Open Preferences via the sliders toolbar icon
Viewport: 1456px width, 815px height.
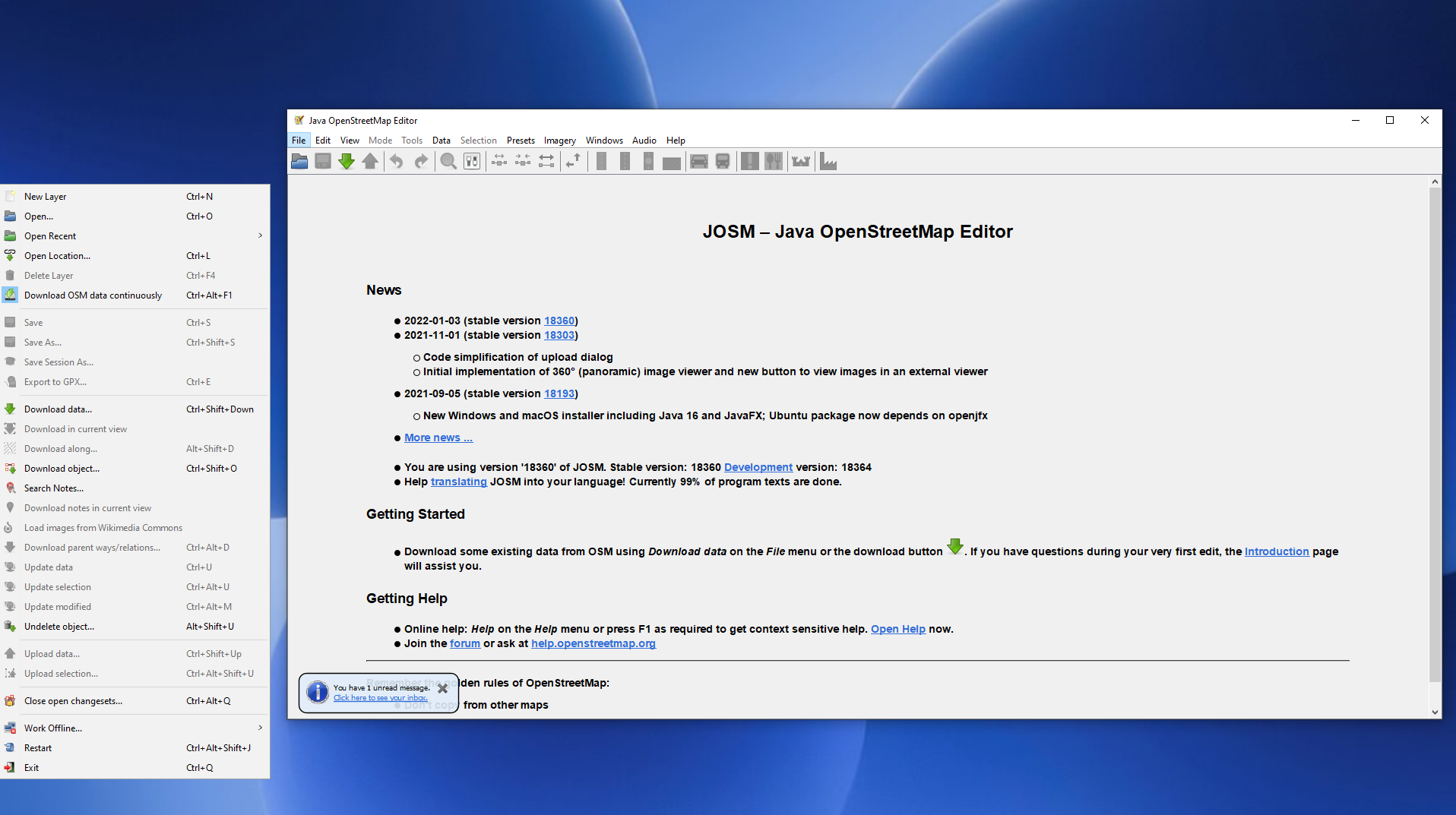click(x=472, y=161)
